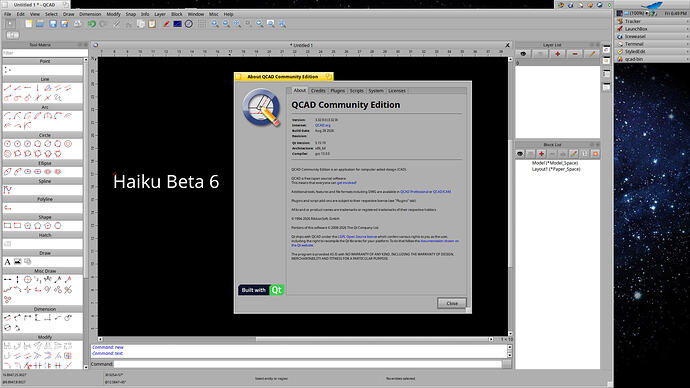Collapse the Arc section header
The width and height of the screenshot is (690, 388).
tap(42, 107)
